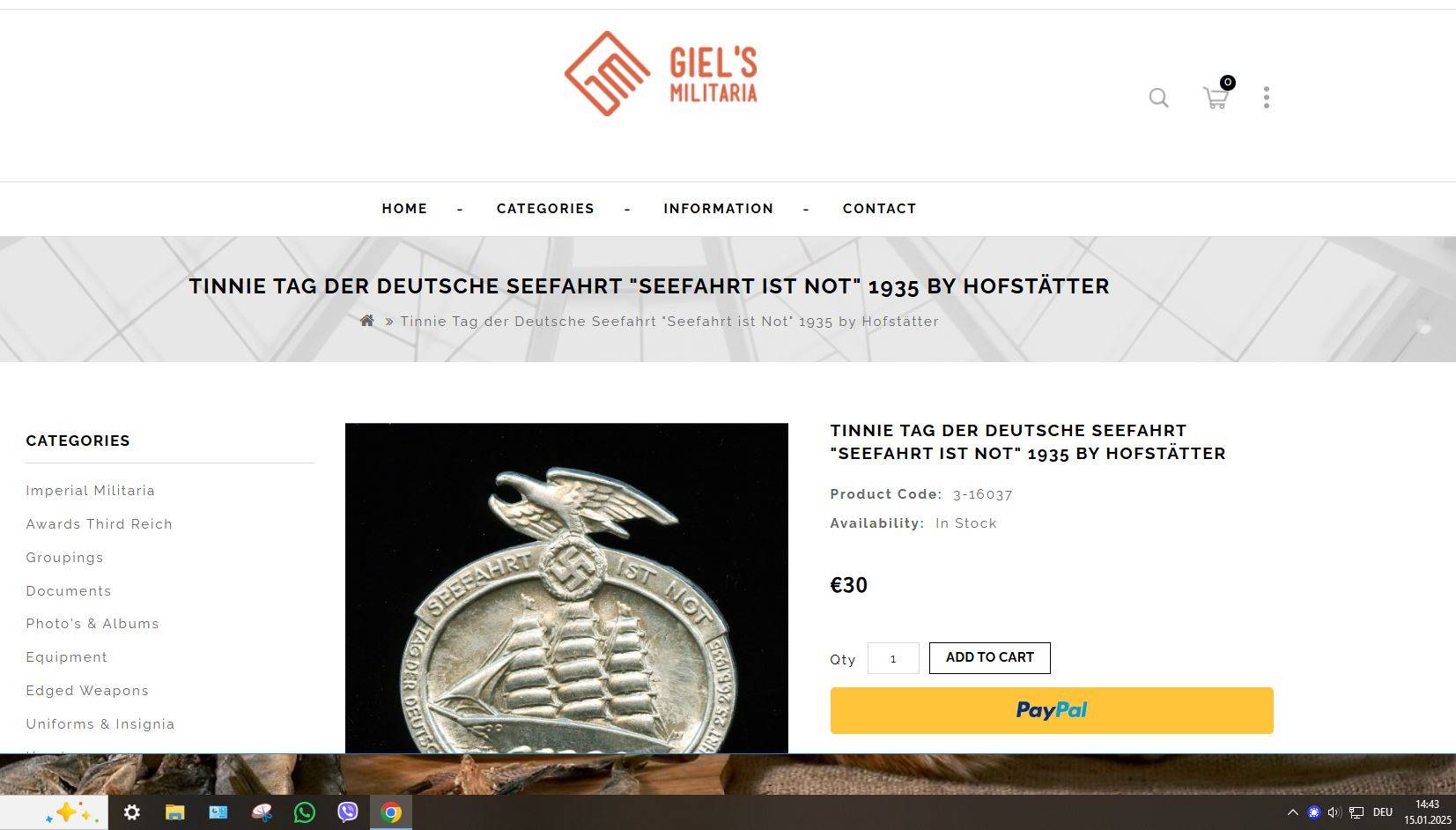This screenshot has width=1456, height=830.
Task: Open taskbar Settings gear icon
Action: (131, 812)
